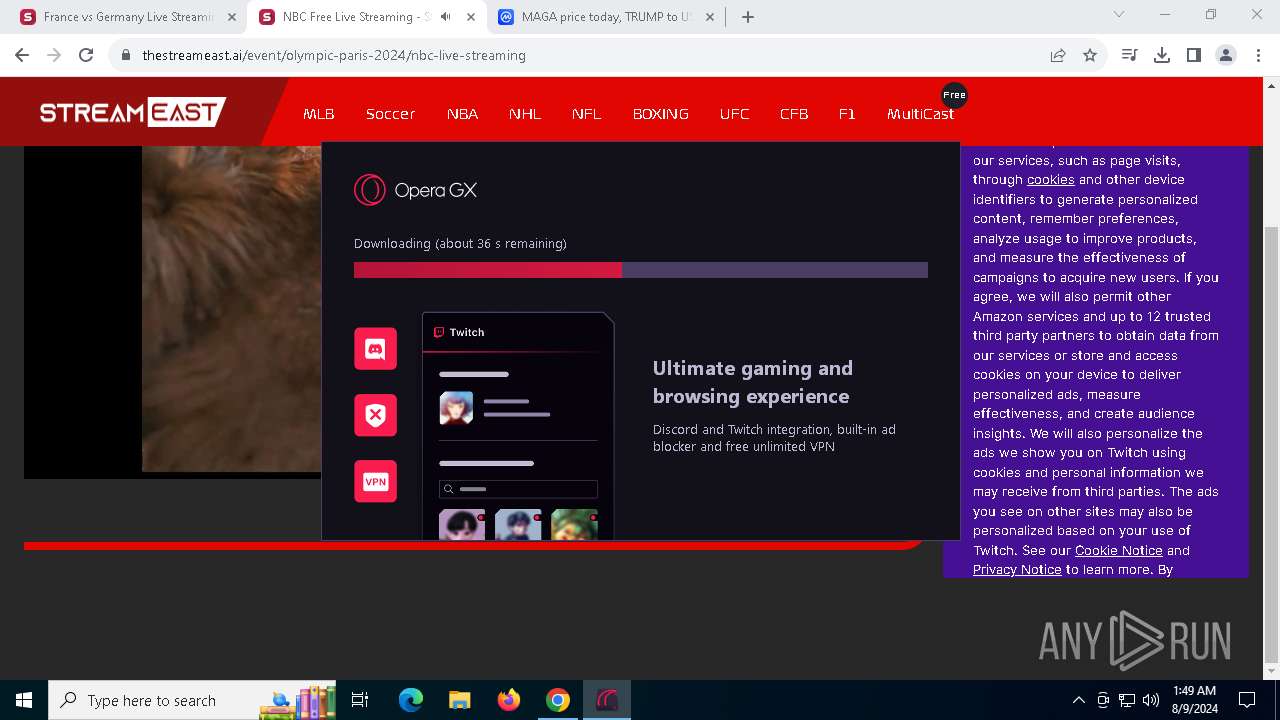Image resolution: width=1280 pixels, height=720 pixels.
Task: Close the France vs Germany tab
Action: 232,17
